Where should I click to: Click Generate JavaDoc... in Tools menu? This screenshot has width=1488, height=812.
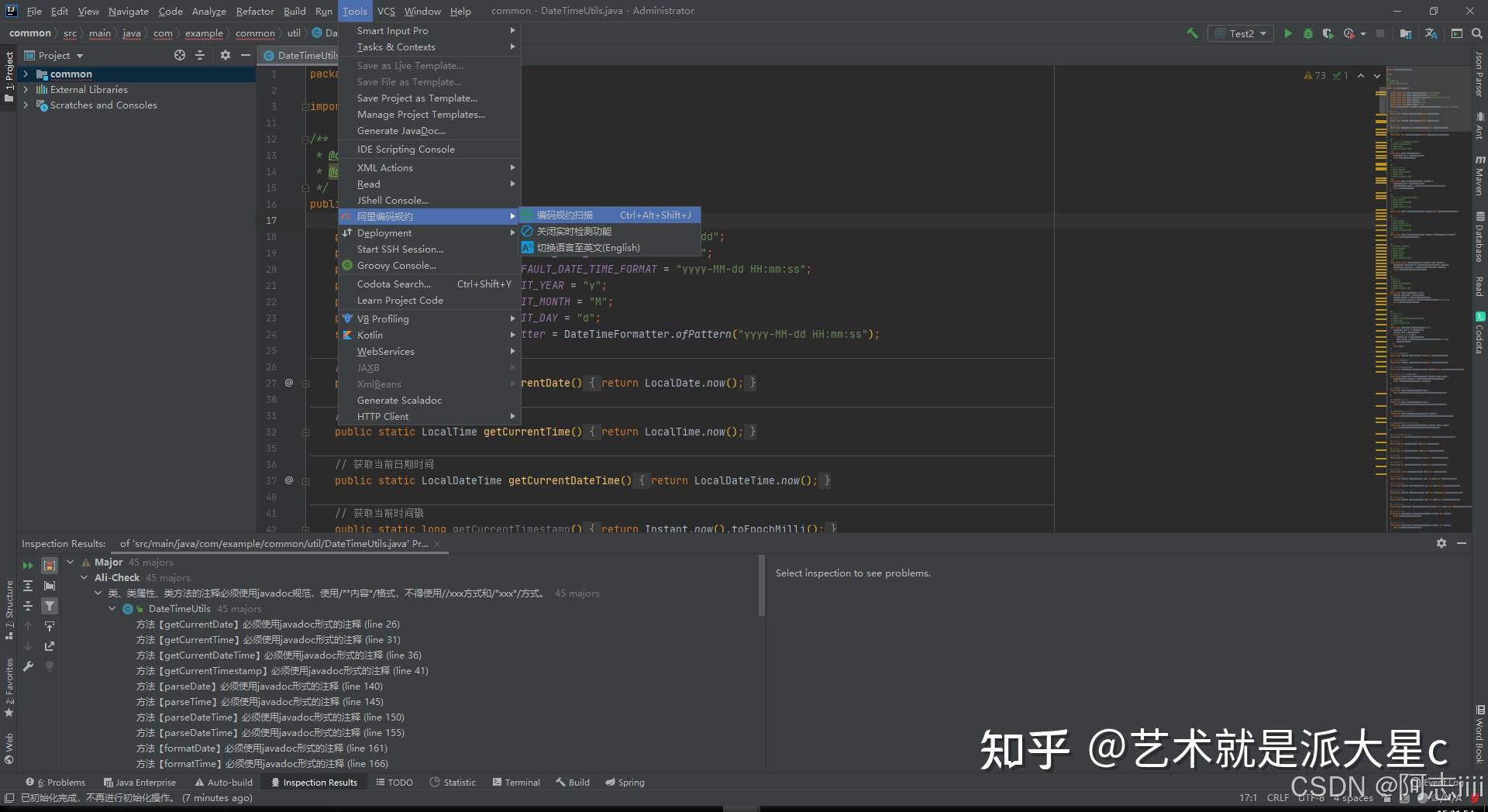(401, 131)
